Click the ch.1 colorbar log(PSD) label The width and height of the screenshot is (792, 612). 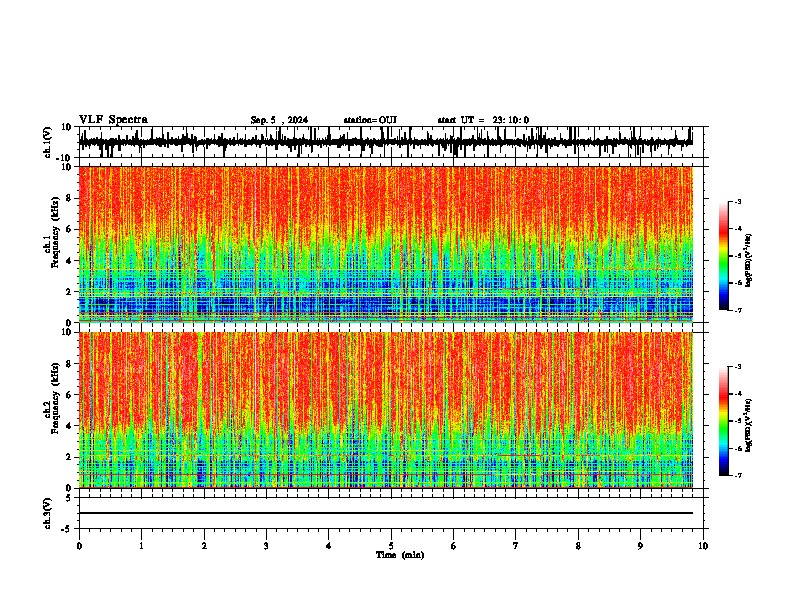(749, 260)
